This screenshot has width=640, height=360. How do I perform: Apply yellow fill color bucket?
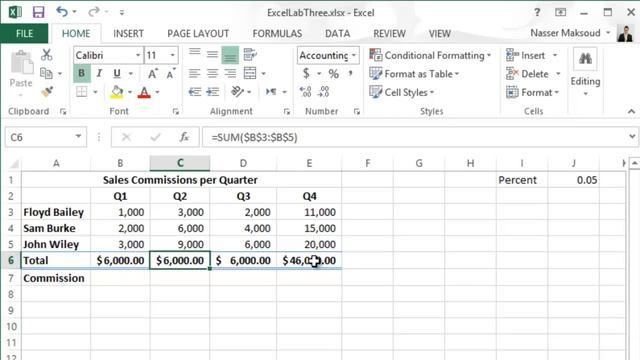click(117, 92)
